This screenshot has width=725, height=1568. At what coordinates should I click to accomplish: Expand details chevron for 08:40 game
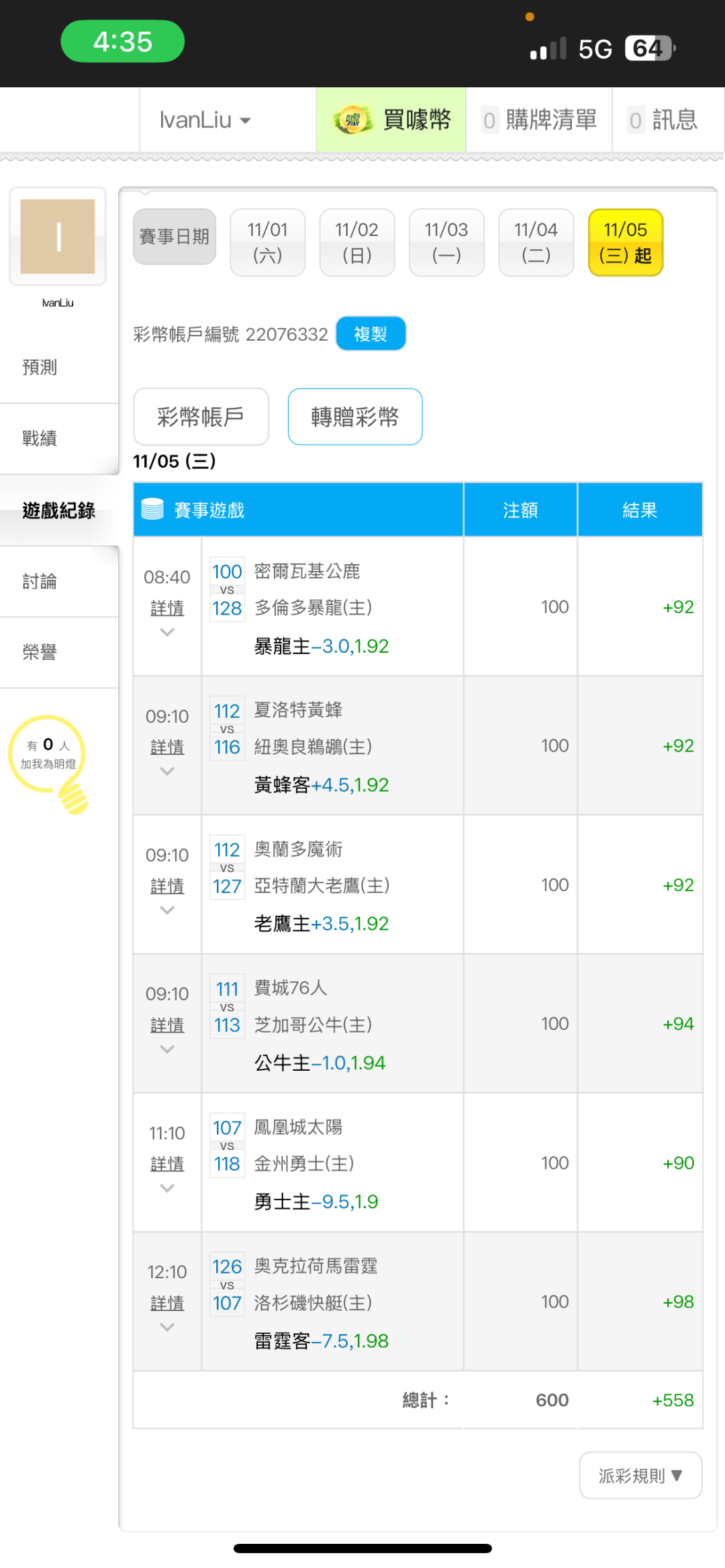click(167, 632)
